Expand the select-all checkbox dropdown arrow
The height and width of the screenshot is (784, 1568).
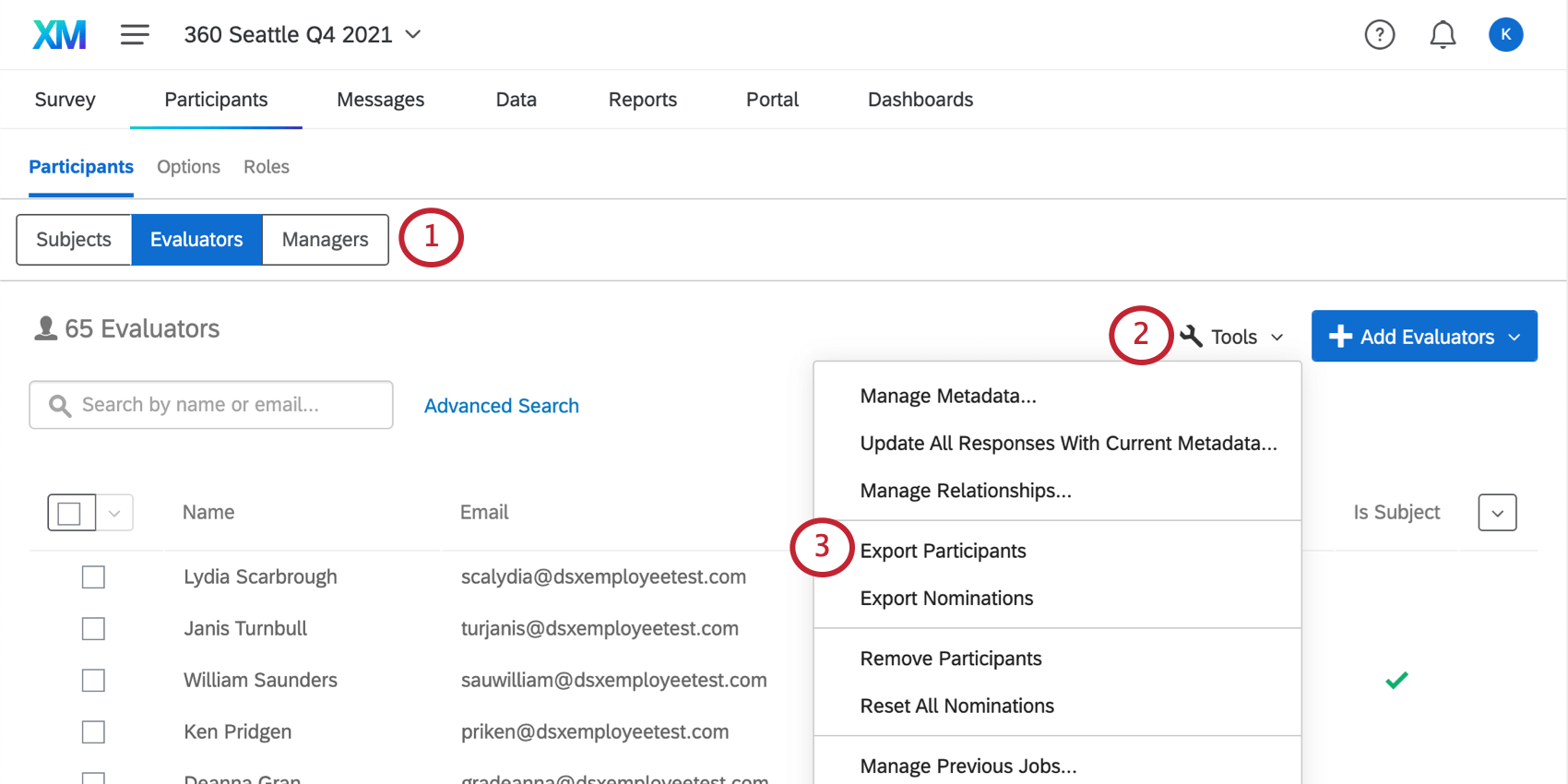pos(114,513)
